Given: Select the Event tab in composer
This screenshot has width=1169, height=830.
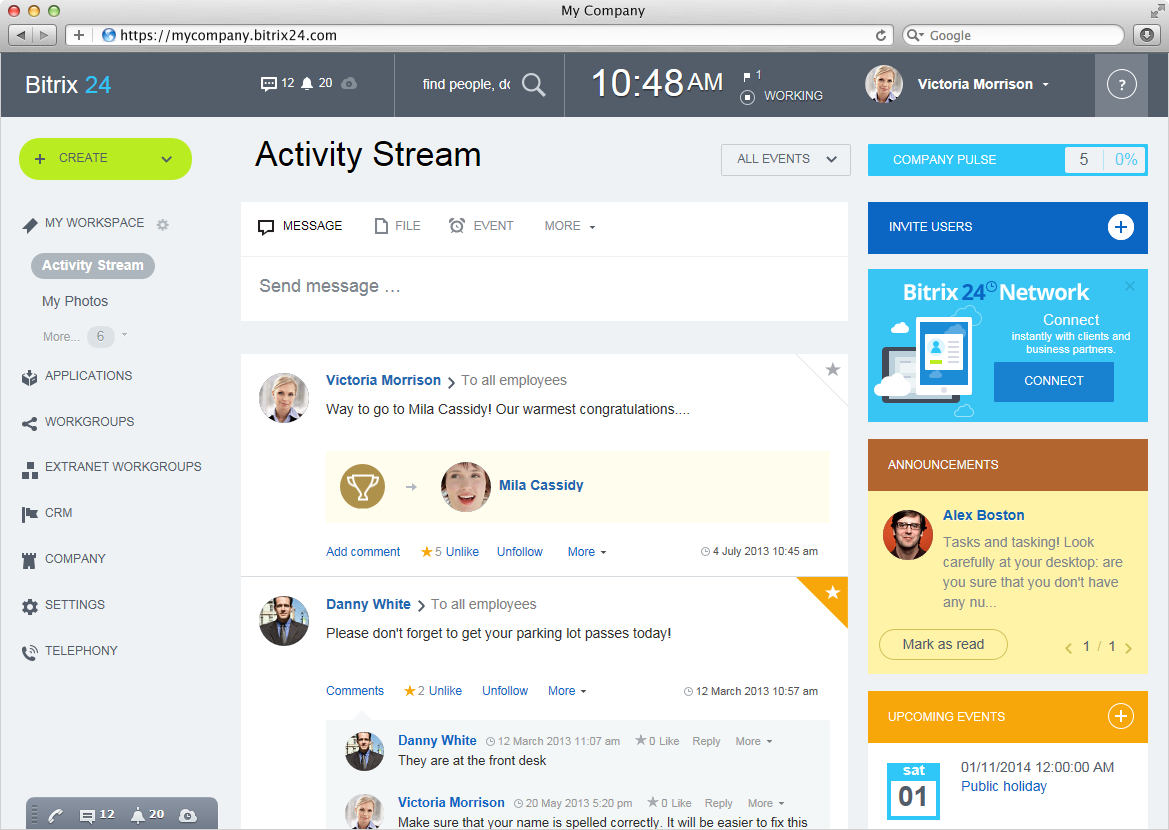Looking at the screenshot, I should pos(481,226).
